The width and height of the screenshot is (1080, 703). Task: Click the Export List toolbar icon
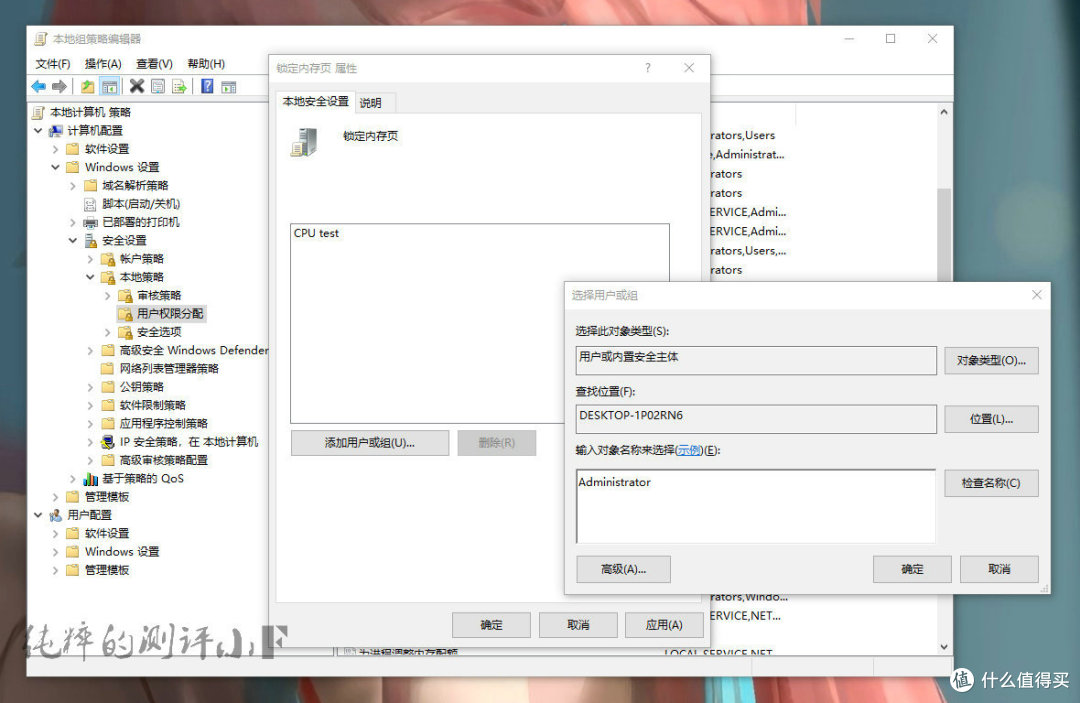tap(179, 87)
